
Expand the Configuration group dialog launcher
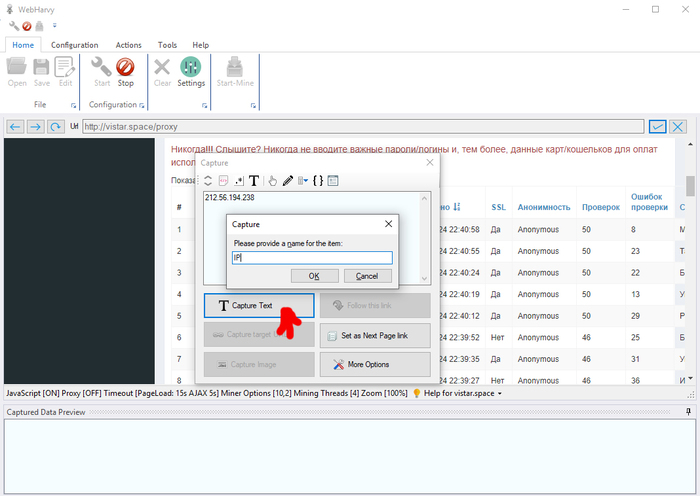(139, 105)
